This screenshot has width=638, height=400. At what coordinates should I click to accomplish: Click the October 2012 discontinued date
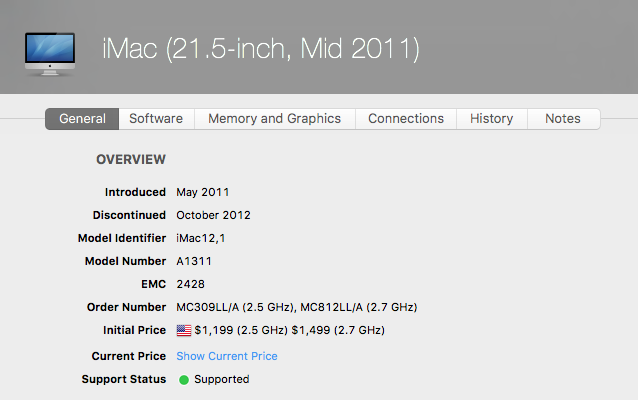pos(213,215)
